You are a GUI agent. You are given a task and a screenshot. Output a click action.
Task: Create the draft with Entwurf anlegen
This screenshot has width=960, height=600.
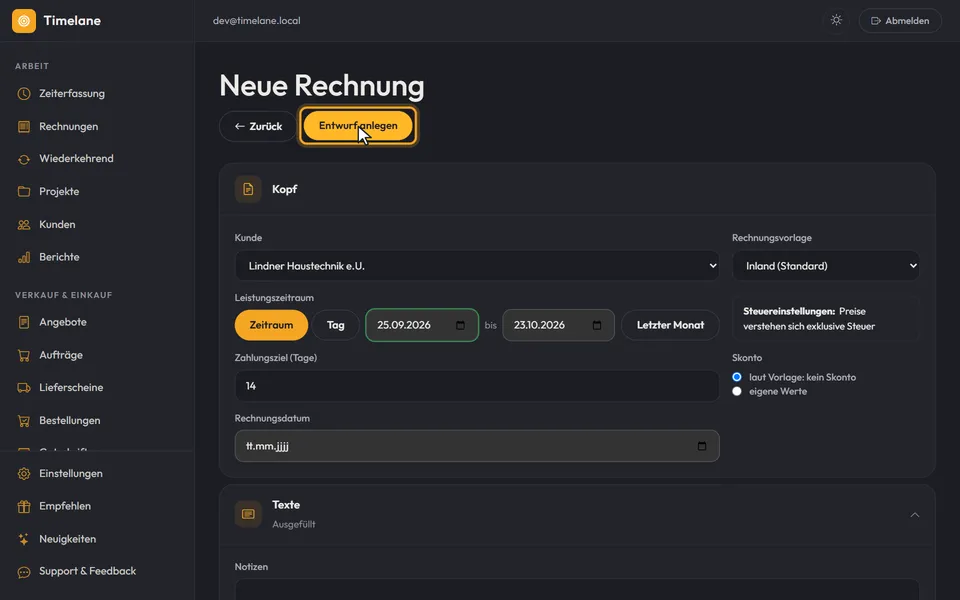[358, 126]
